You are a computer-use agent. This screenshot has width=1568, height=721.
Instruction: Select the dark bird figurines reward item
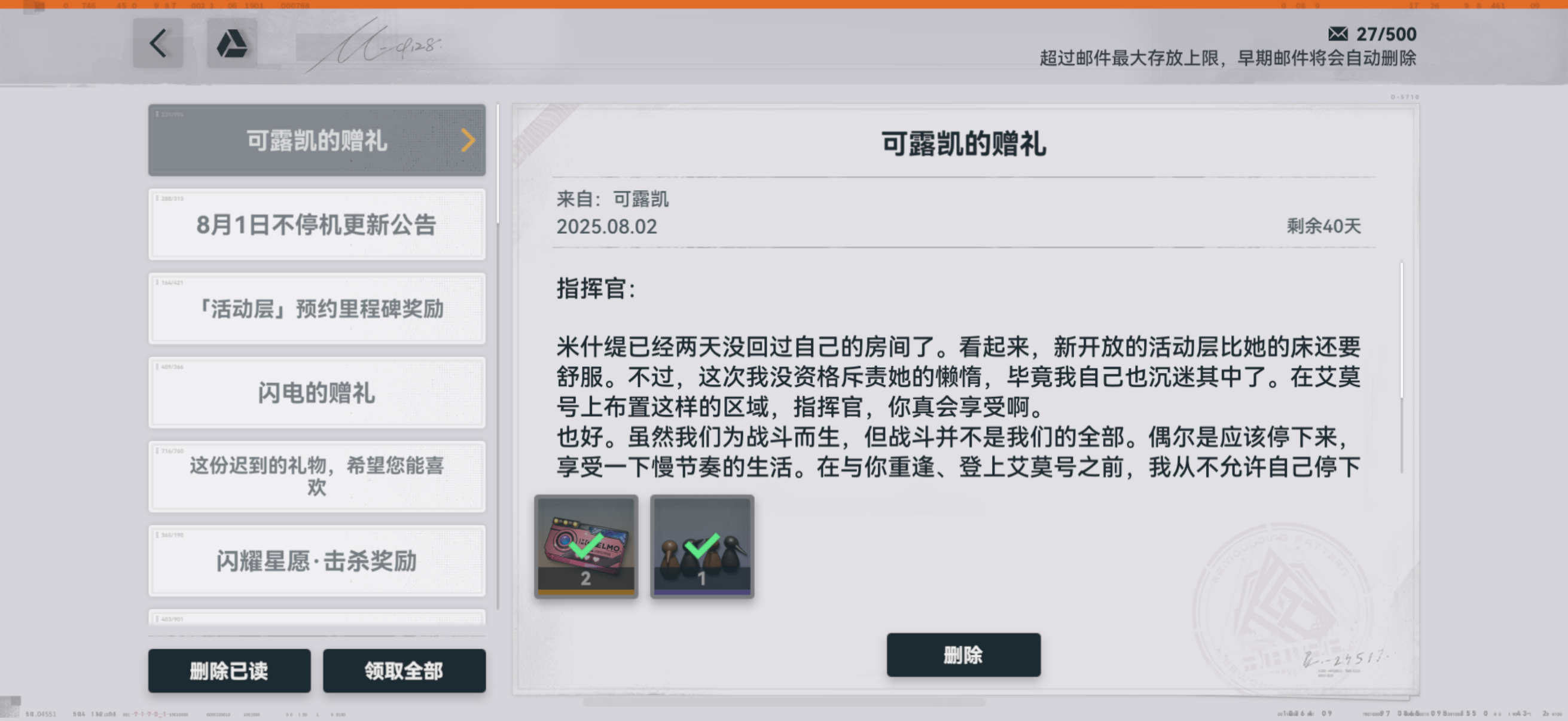pos(703,546)
